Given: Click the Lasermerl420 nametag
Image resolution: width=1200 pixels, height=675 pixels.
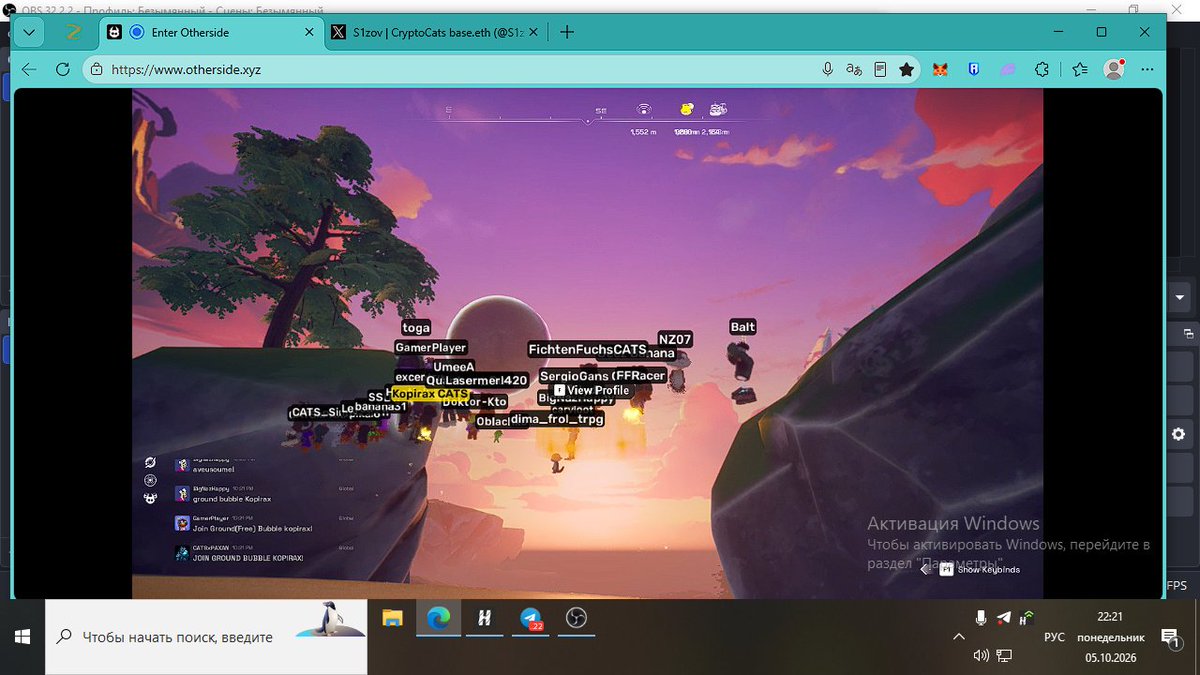Looking at the screenshot, I should coord(486,380).
